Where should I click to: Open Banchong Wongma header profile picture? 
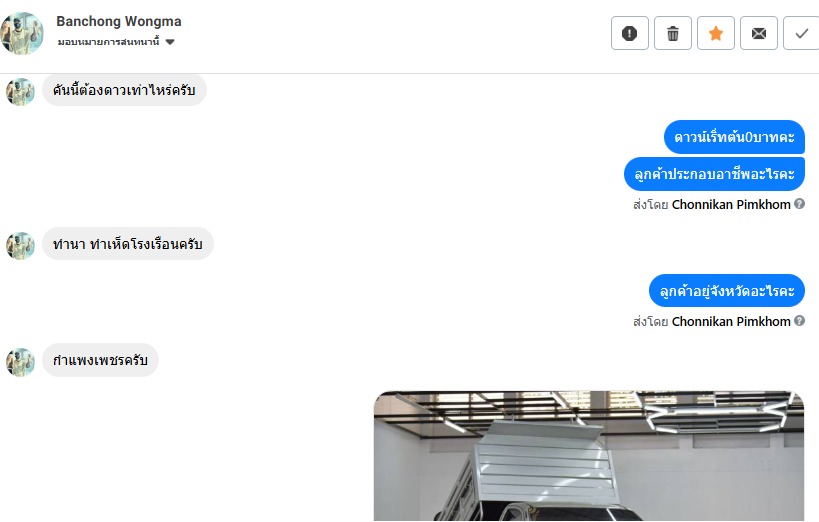[22, 33]
